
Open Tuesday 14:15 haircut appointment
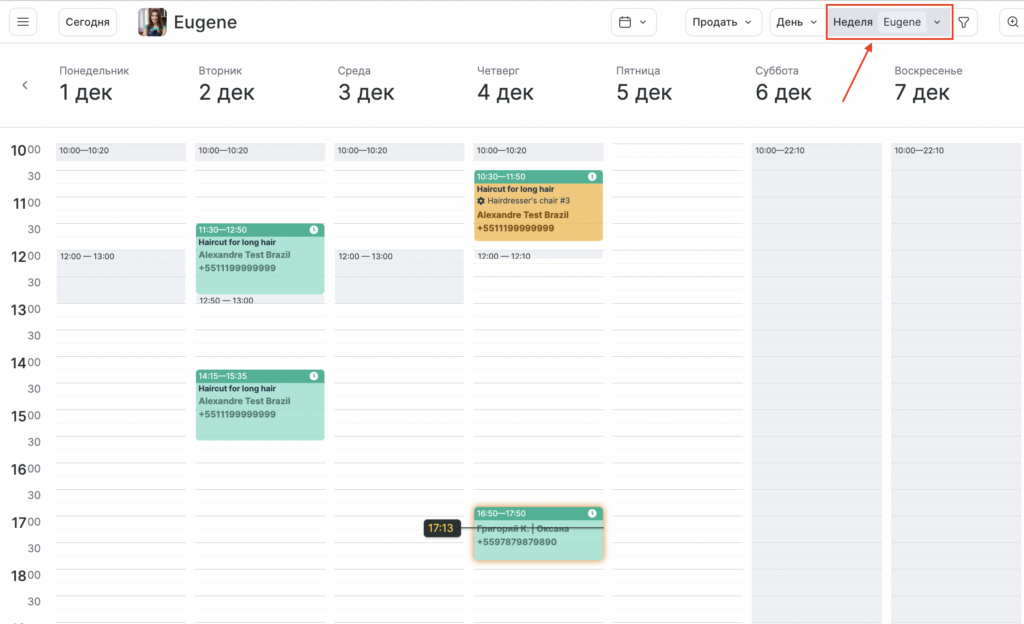pyautogui.click(x=260, y=410)
